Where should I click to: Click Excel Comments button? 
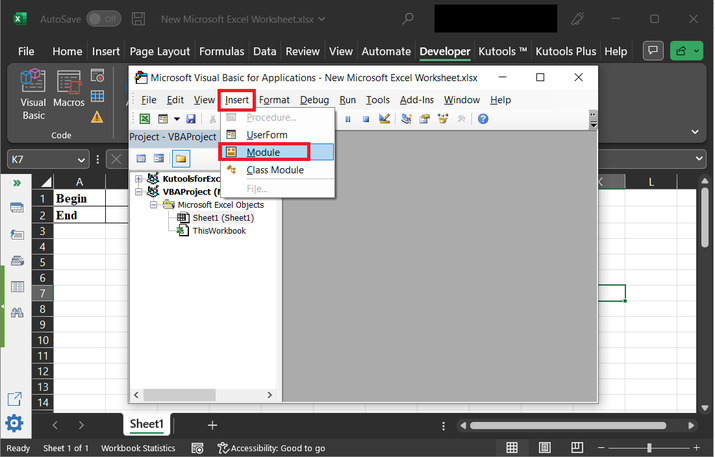(x=653, y=51)
